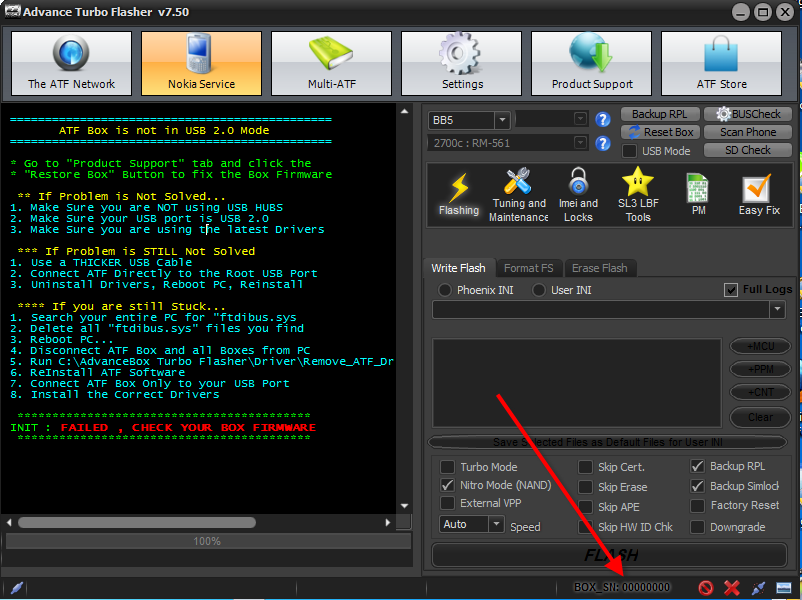Enable External VPP checkbox
This screenshot has width=802, height=600.
pos(448,503)
